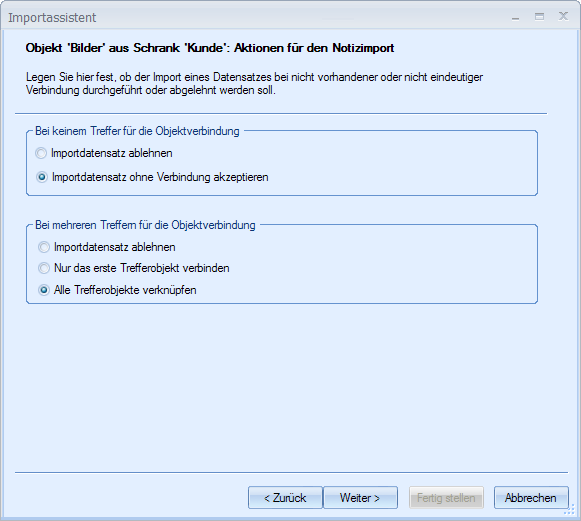
Task: Continue with the 'Weiter >' button
Action: click(x=360, y=498)
